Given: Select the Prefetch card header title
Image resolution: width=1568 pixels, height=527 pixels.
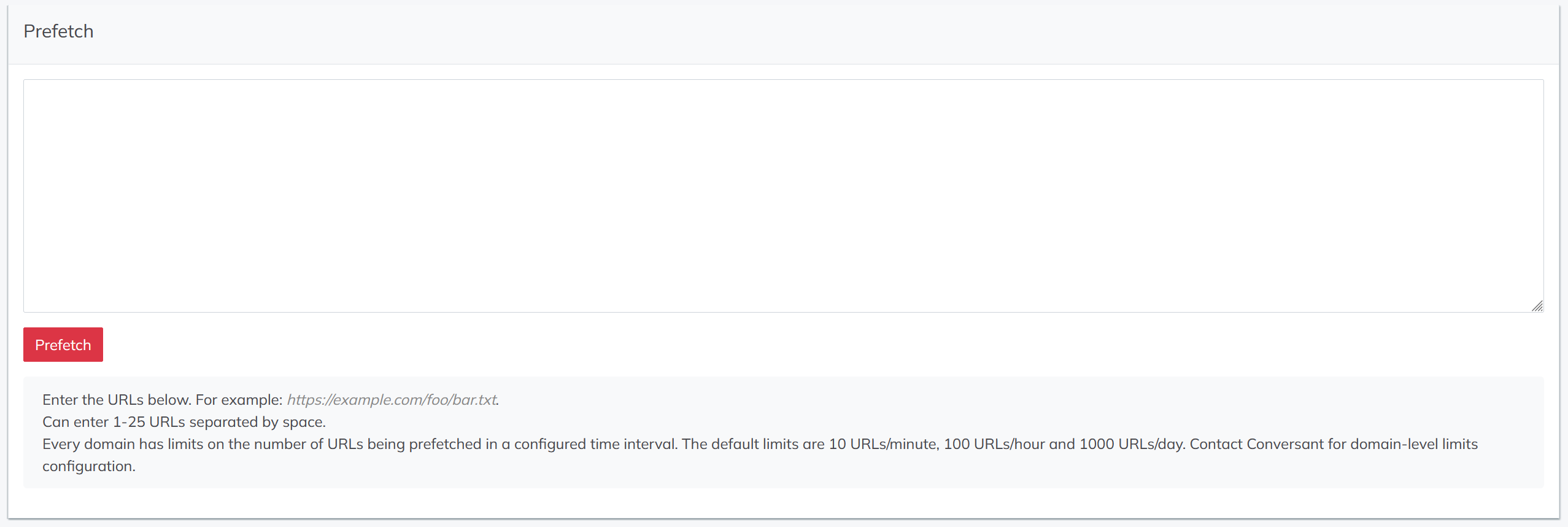Looking at the screenshot, I should pos(58,31).
